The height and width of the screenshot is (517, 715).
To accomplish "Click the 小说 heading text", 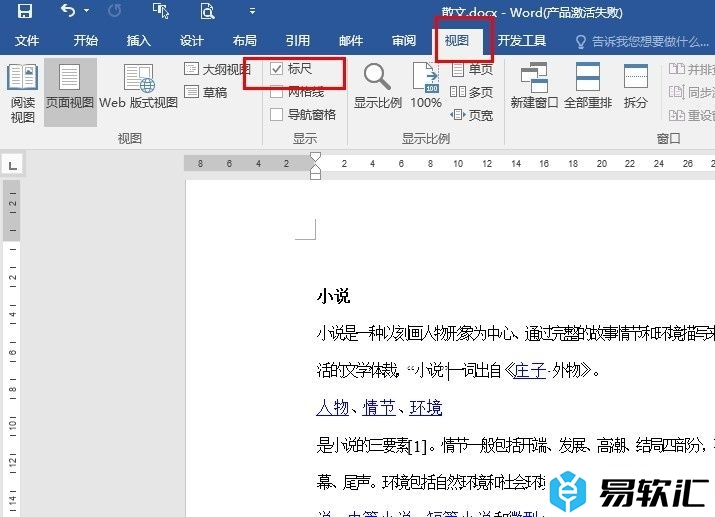I will pos(333,296).
